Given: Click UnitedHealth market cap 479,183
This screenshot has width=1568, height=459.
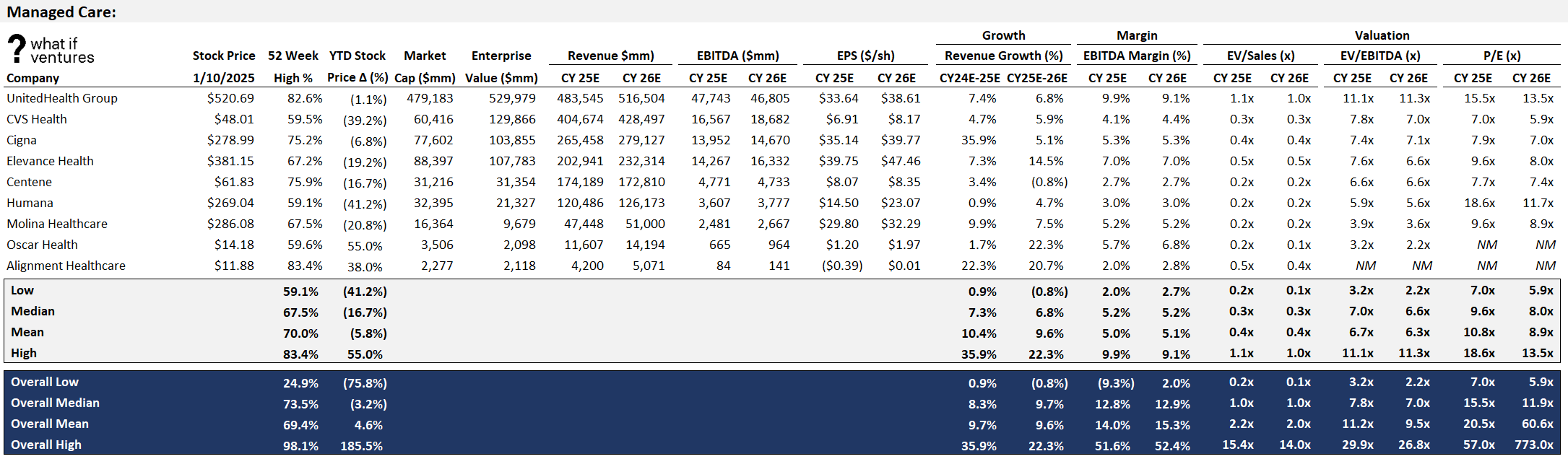Looking at the screenshot, I should click(x=429, y=98).
